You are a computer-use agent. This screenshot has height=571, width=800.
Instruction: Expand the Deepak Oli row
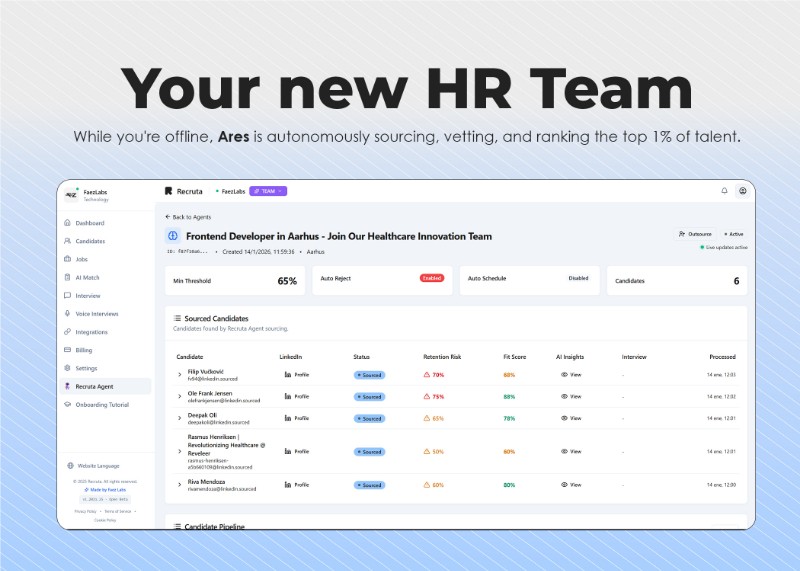(180, 418)
